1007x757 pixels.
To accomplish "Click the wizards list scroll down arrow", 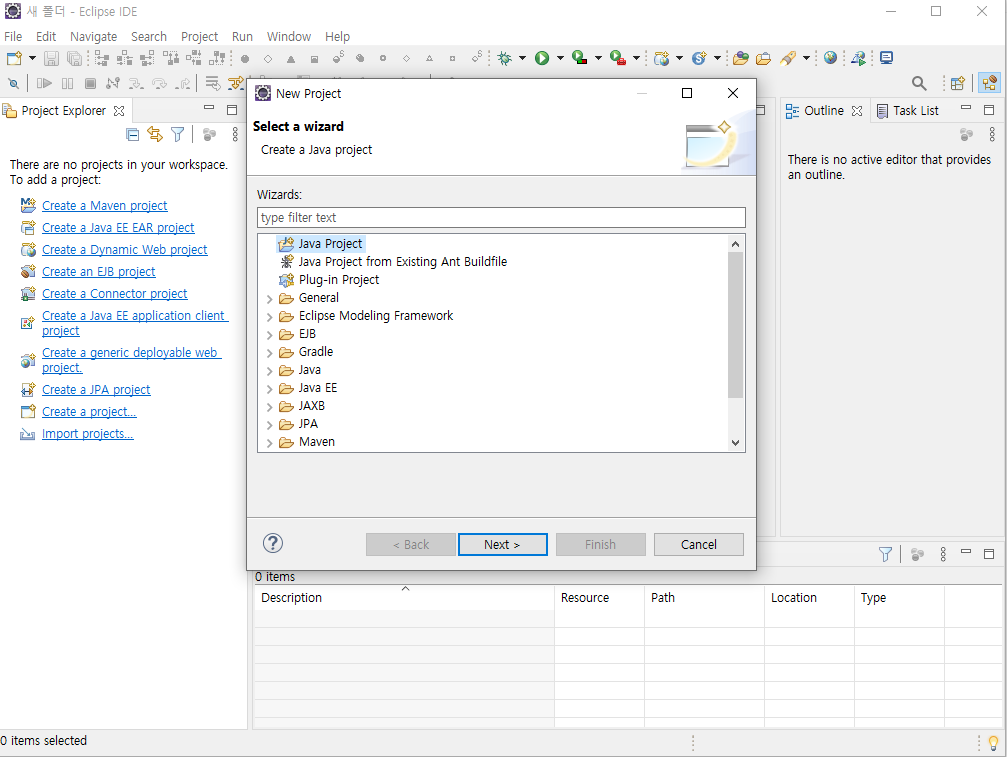I will [x=735, y=442].
